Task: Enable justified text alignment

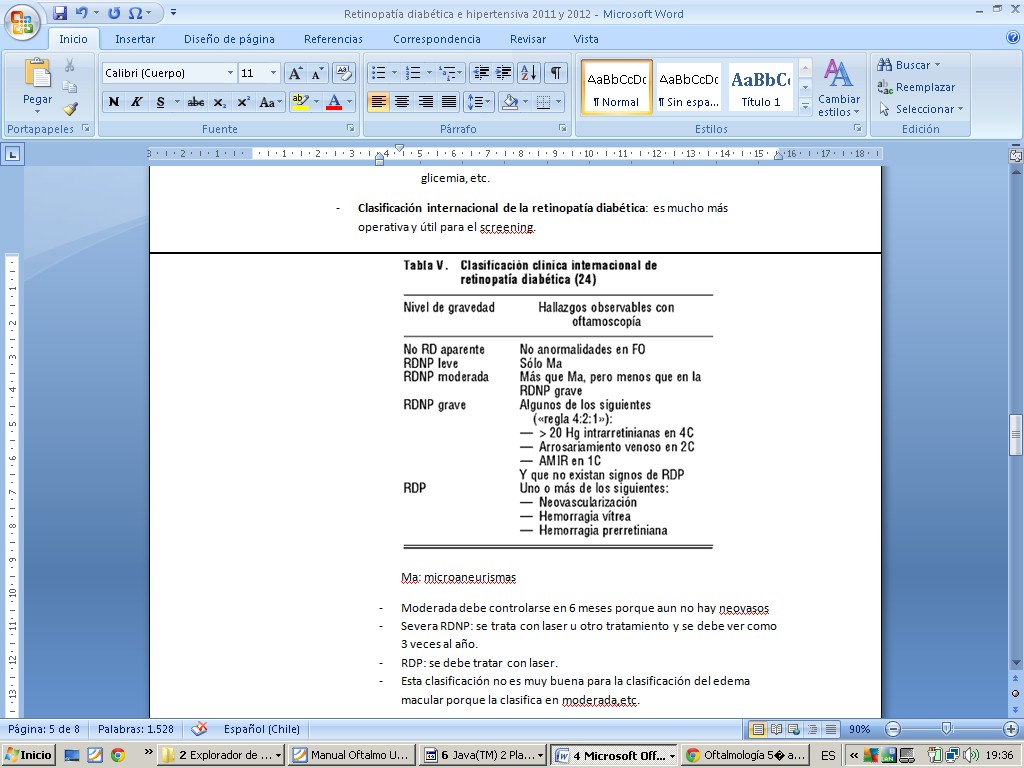Action: pyautogui.click(x=449, y=102)
